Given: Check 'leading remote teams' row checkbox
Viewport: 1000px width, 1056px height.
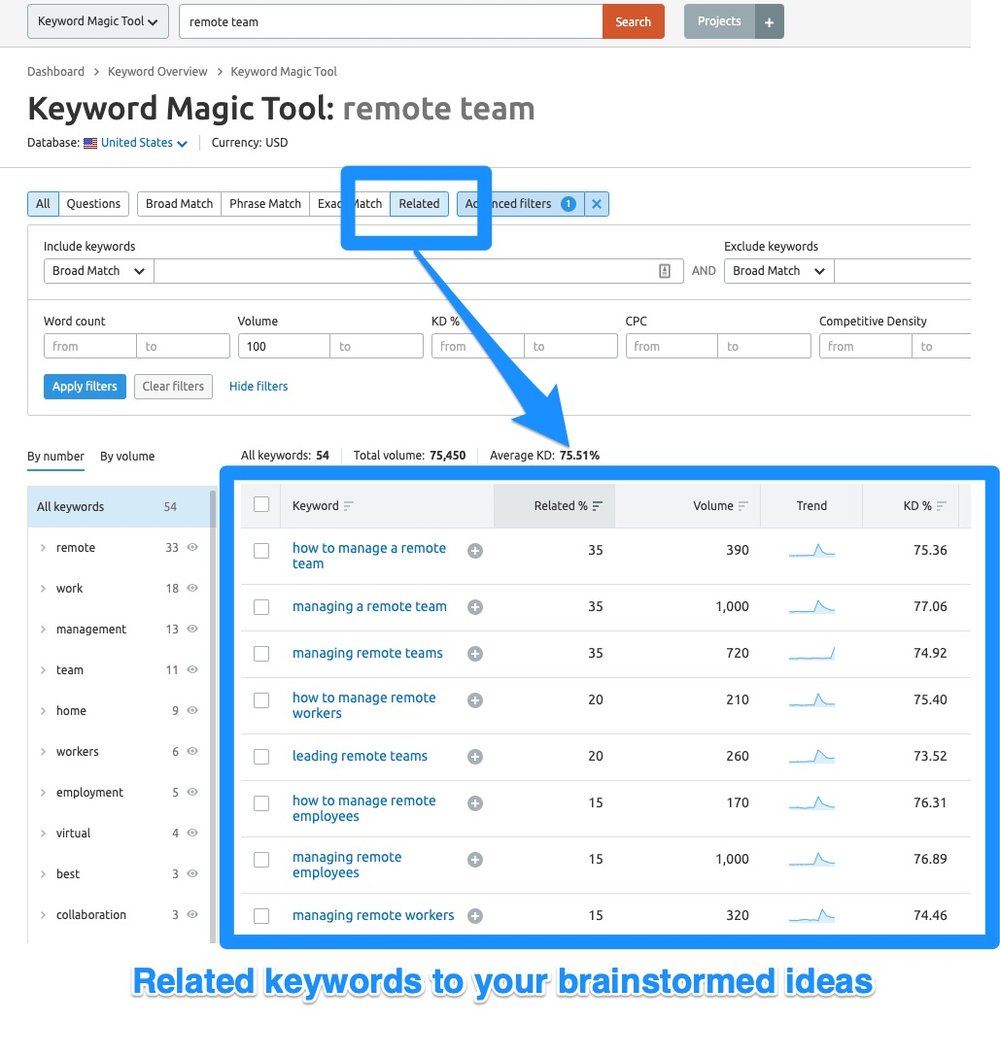Looking at the screenshot, I should click(261, 756).
